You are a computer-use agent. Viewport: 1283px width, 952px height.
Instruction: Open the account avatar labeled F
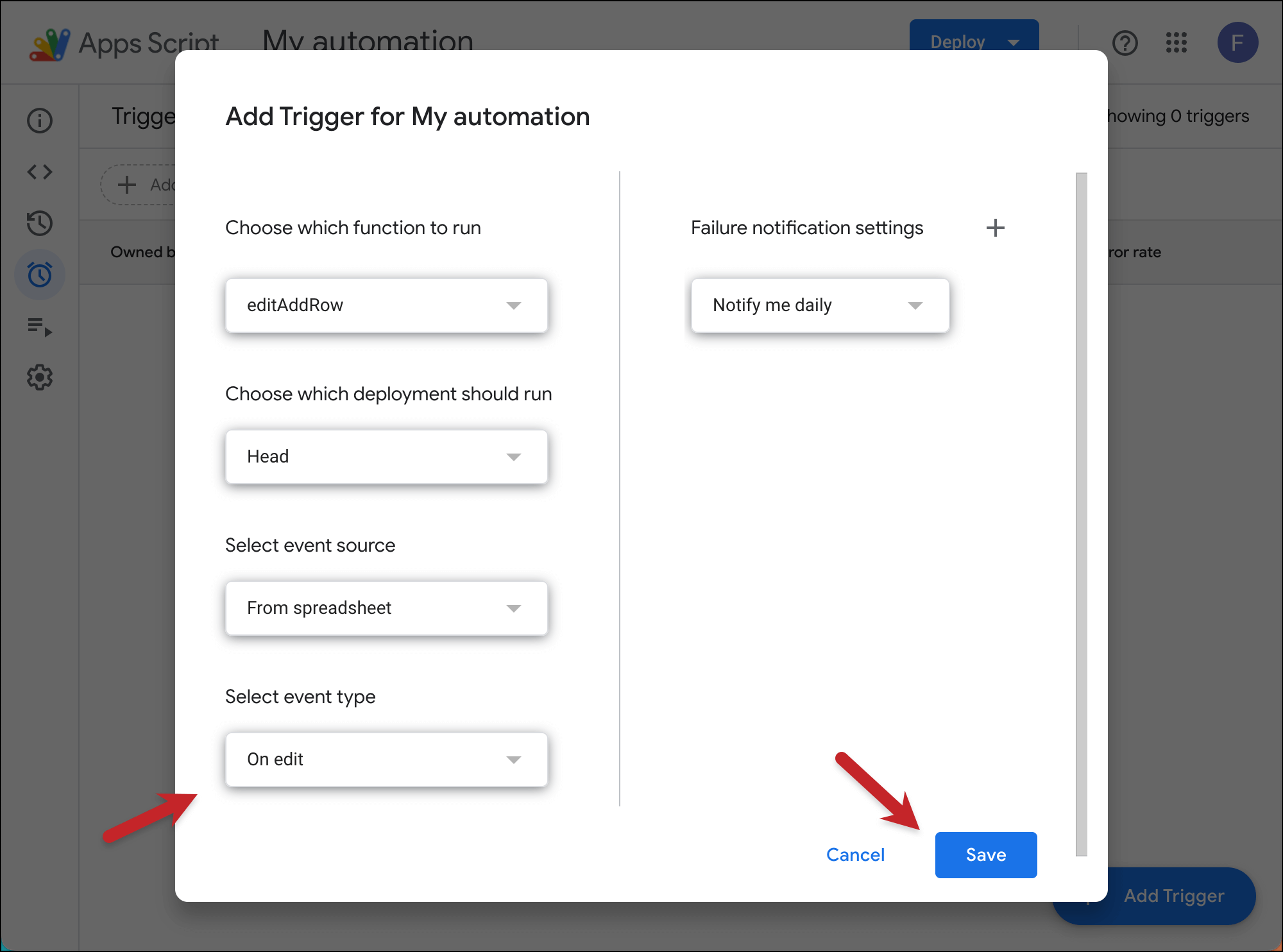(1237, 43)
